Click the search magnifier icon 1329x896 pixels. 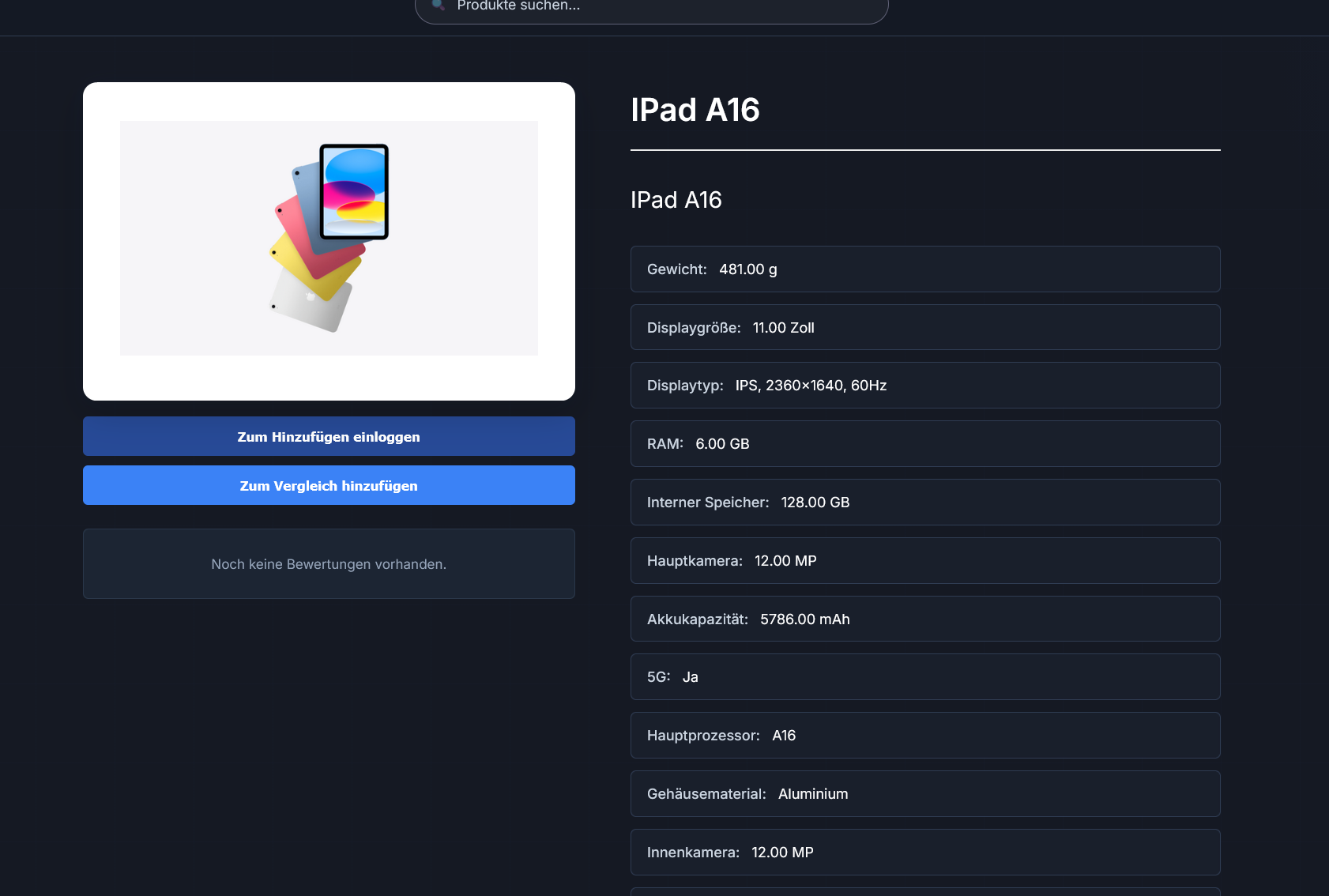(x=439, y=5)
